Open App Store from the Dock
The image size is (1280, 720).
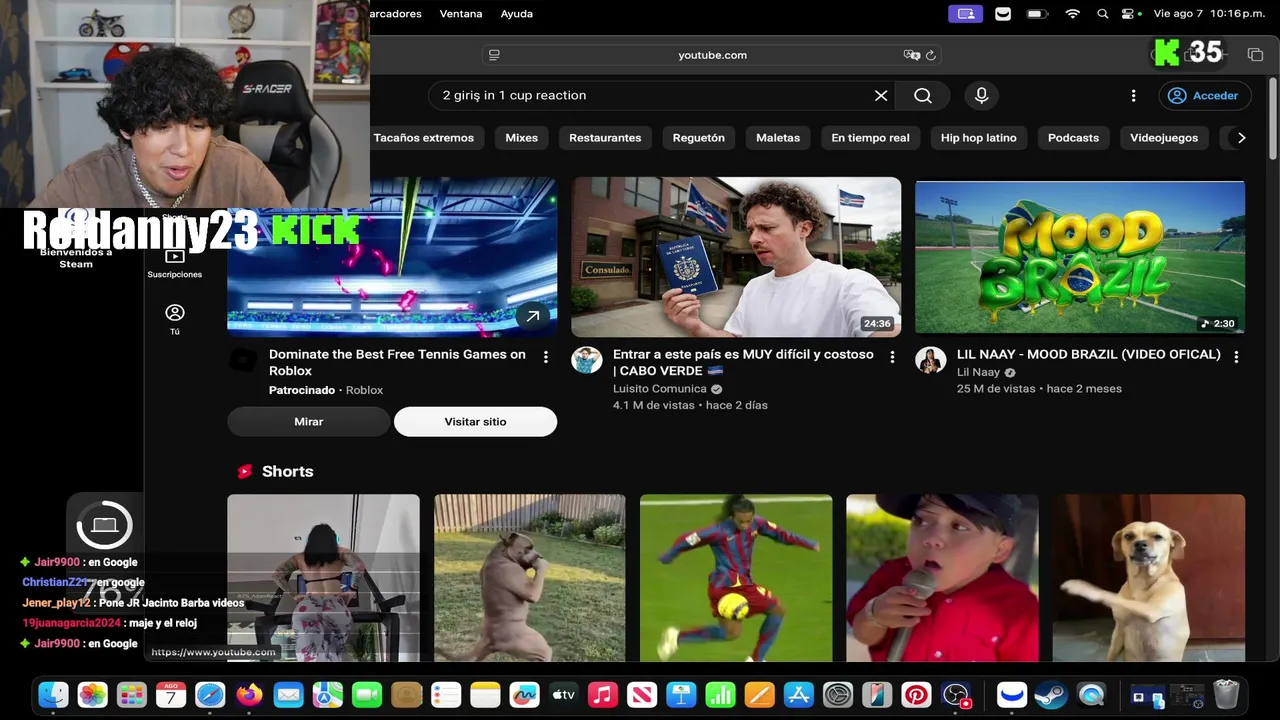coord(798,694)
